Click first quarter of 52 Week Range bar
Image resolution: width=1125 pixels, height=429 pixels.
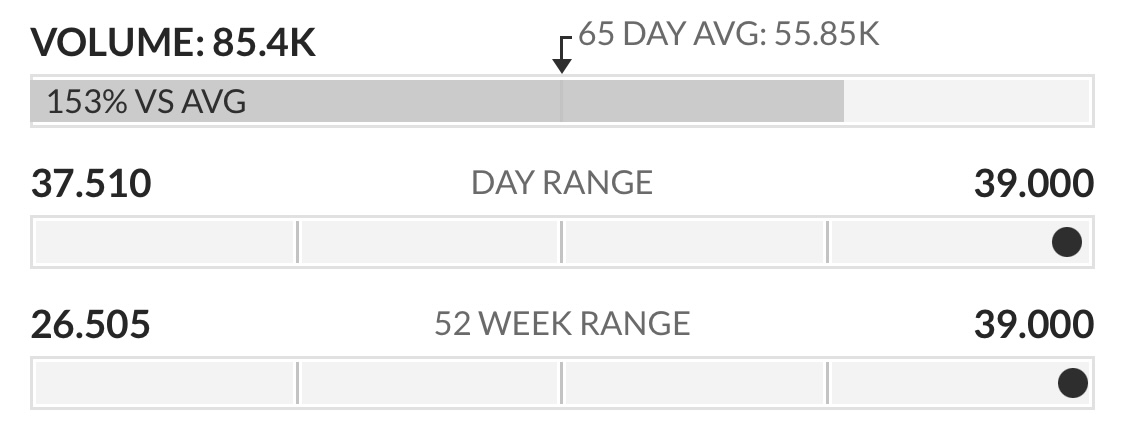tap(165, 383)
